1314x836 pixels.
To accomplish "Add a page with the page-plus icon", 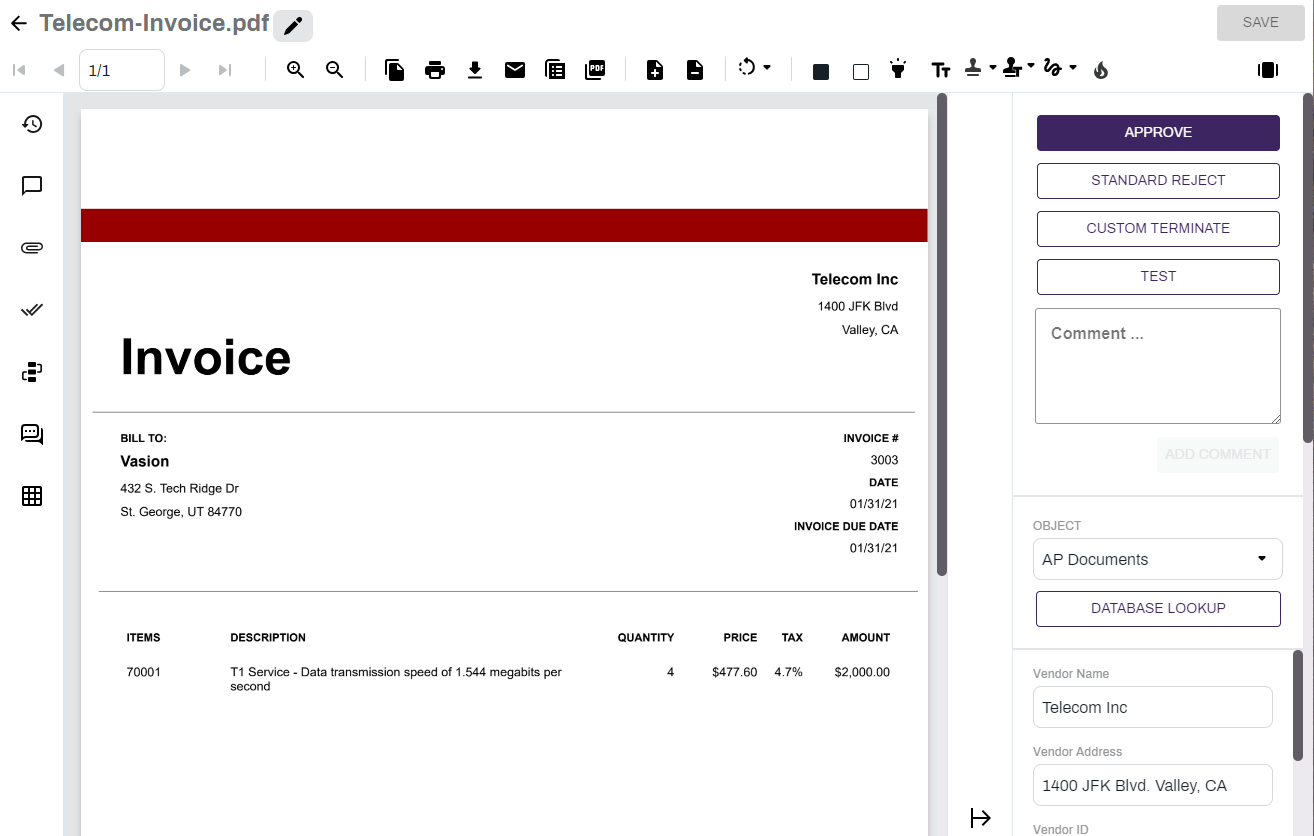I will pos(655,70).
